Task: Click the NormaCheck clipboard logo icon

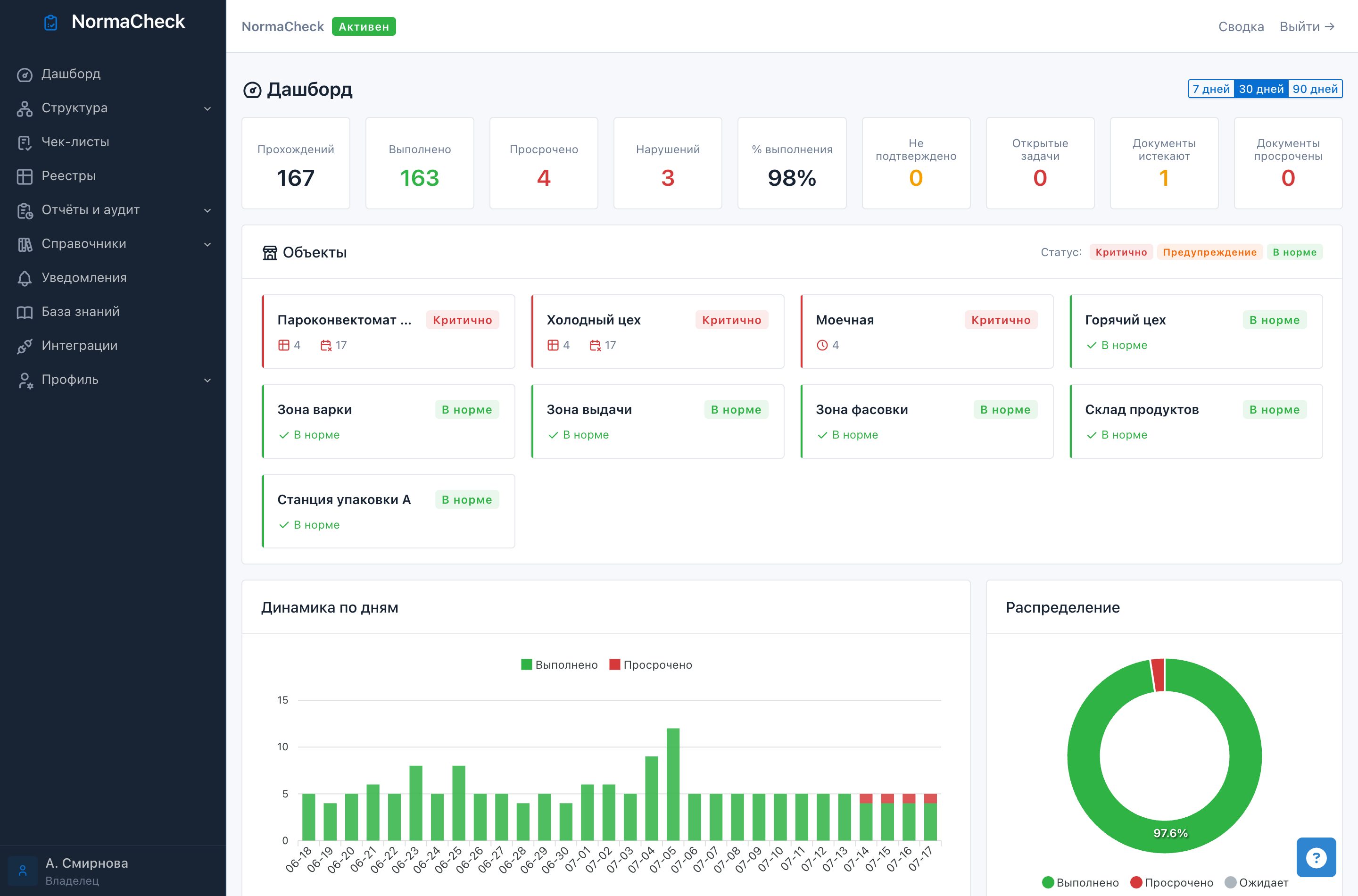Action: (51, 23)
